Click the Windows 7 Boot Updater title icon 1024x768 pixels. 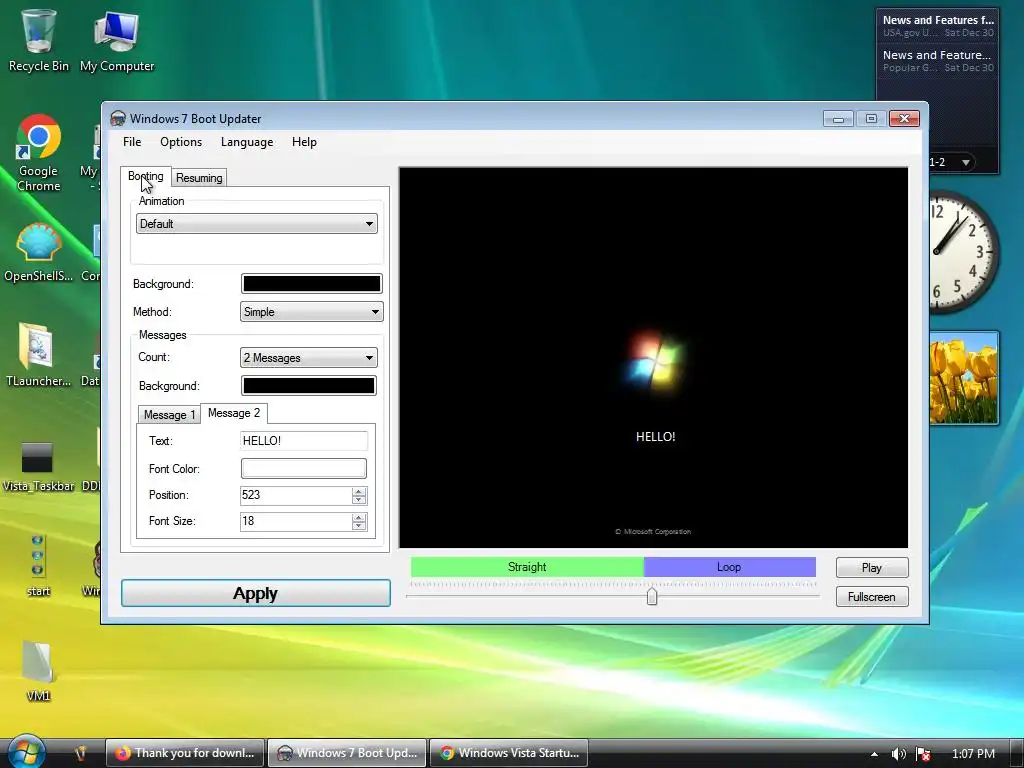tap(118, 118)
